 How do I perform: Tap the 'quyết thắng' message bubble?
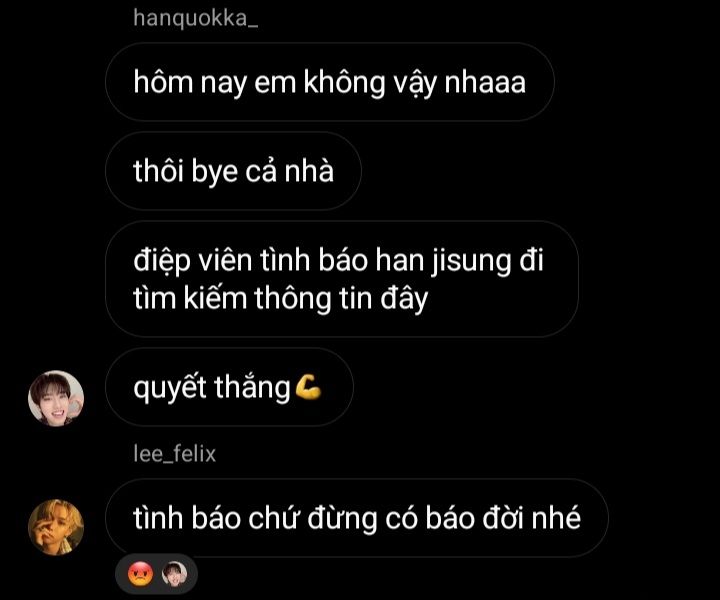(229, 387)
